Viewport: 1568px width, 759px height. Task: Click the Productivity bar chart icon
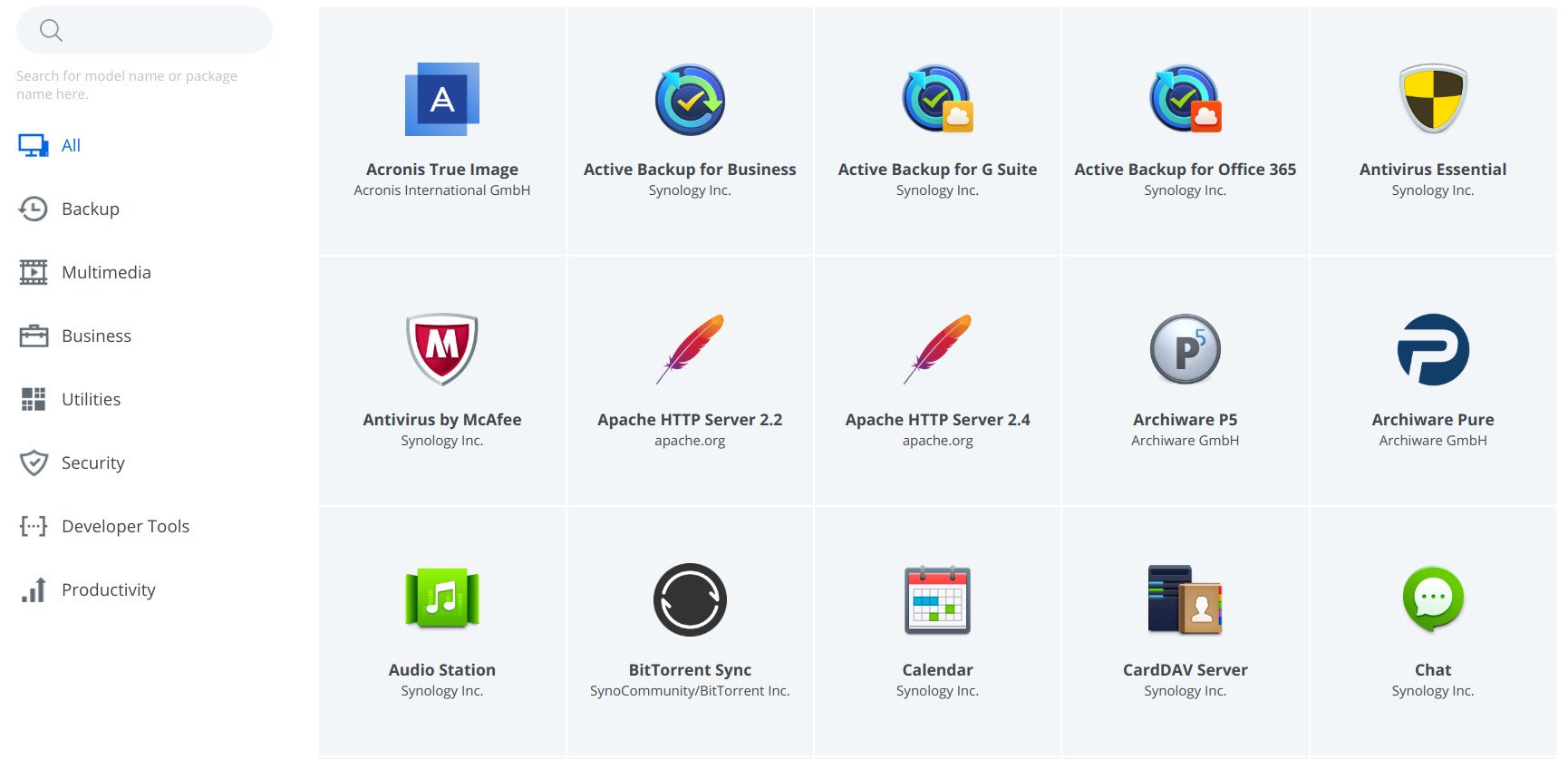pos(34,589)
